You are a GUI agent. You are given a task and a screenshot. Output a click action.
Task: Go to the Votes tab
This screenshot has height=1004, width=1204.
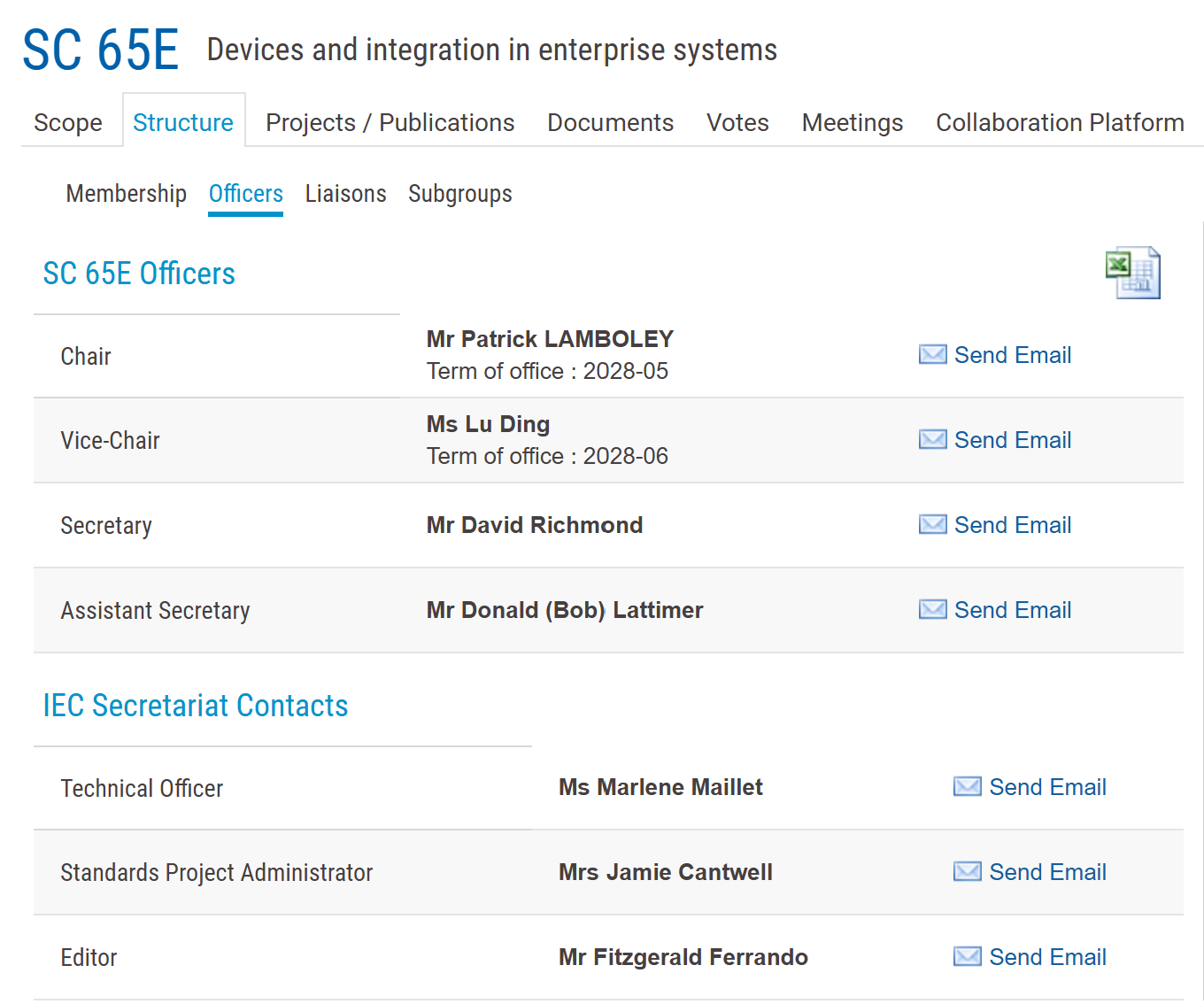[x=737, y=122]
